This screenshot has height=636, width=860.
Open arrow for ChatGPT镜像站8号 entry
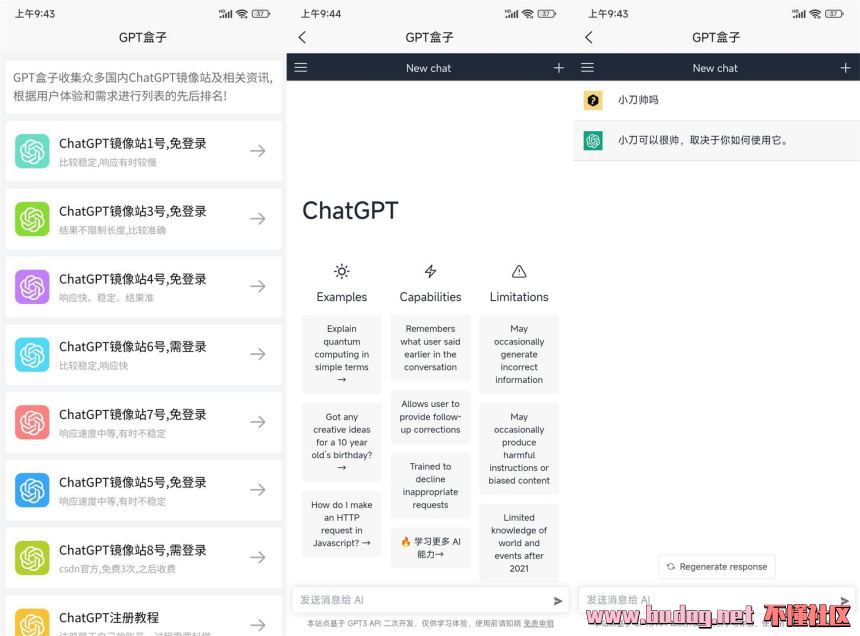(258, 558)
